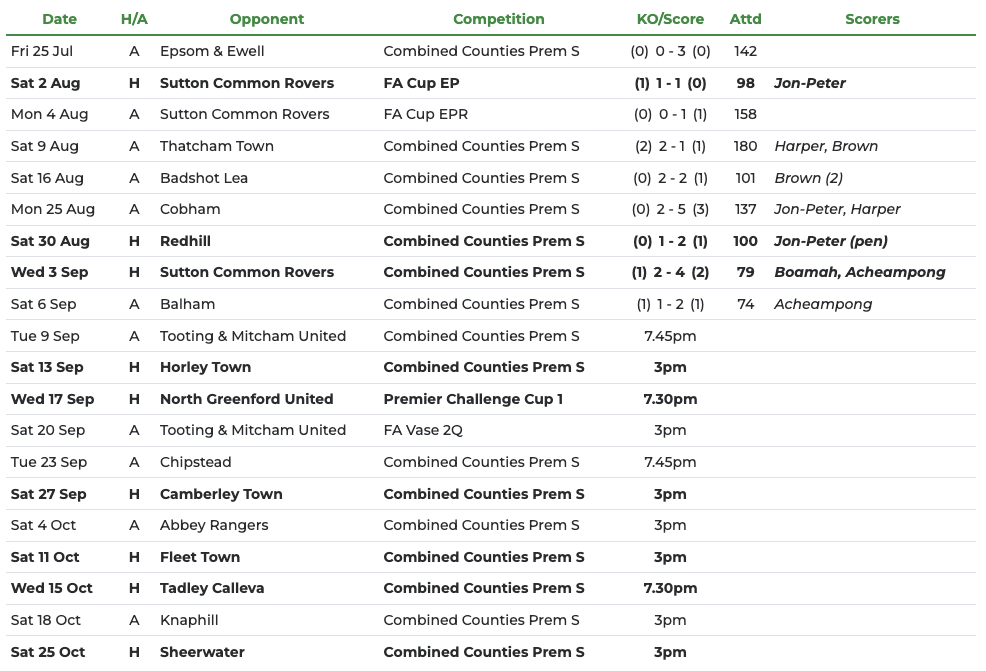Click the Camberley Town opponent
The height and width of the screenshot is (671, 986).
coord(221,494)
